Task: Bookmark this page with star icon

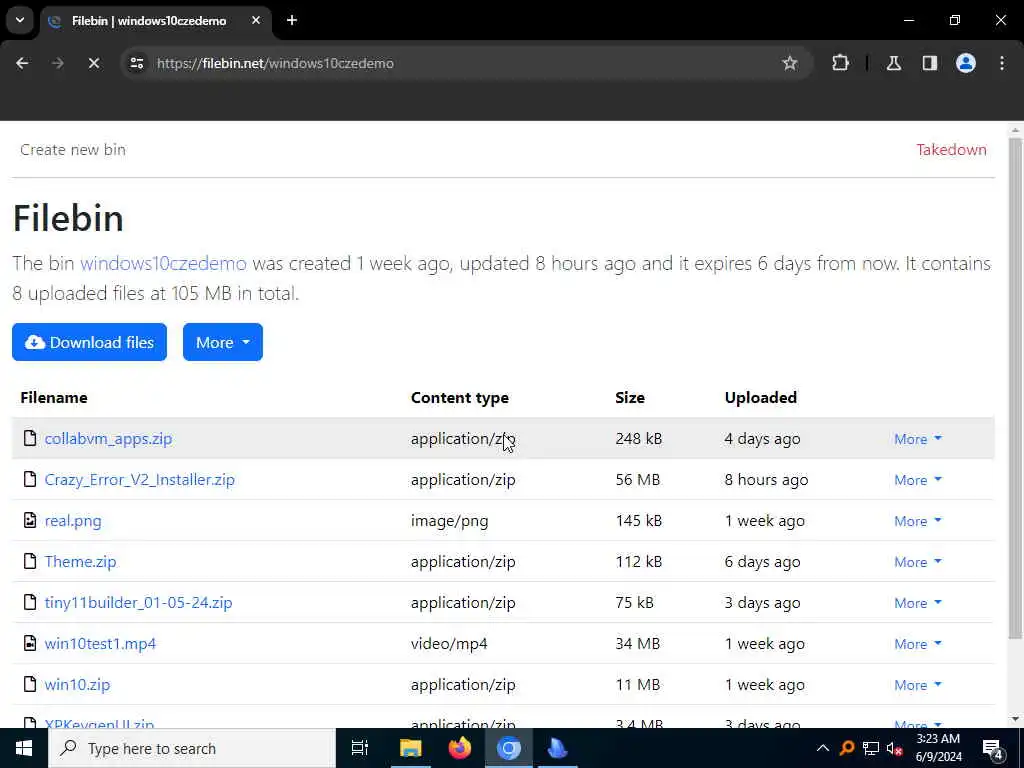Action: point(790,63)
